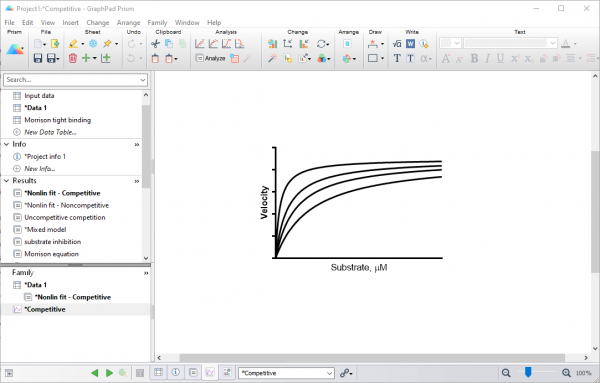Image resolution: width=600 pixels, height=383 pixels.
Task: Open the Save As dropdown arrow
Action: 58,59
